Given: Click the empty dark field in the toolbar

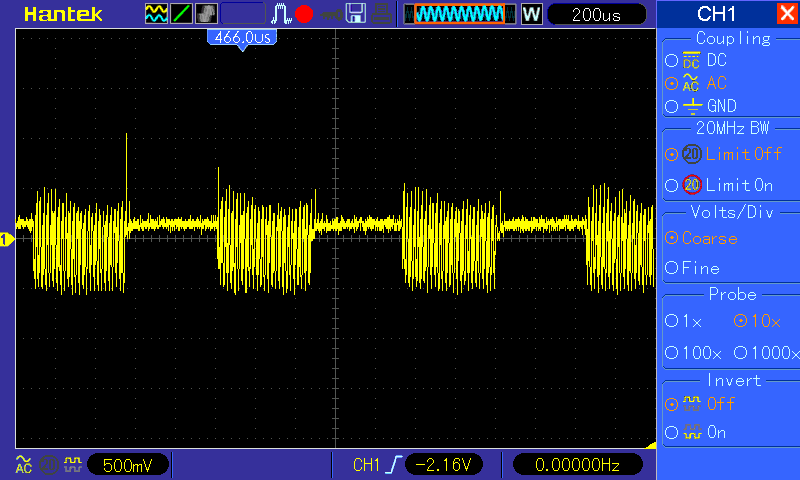Looking at the screenshot, I should click(x=243, y=14).
